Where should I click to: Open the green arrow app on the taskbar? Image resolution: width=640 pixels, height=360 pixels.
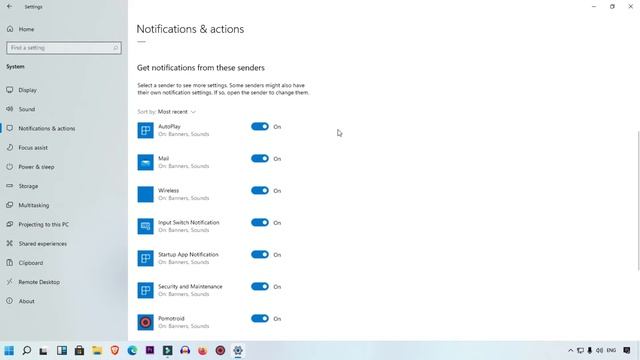tap(167, 350)
